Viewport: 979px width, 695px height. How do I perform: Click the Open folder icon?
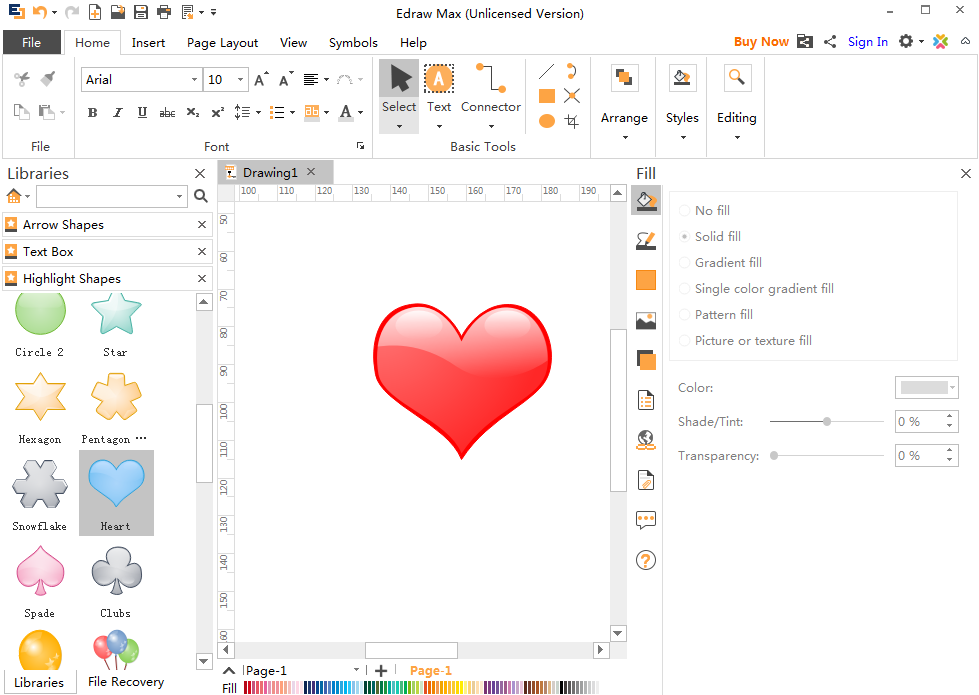click(x=117, y=11)
